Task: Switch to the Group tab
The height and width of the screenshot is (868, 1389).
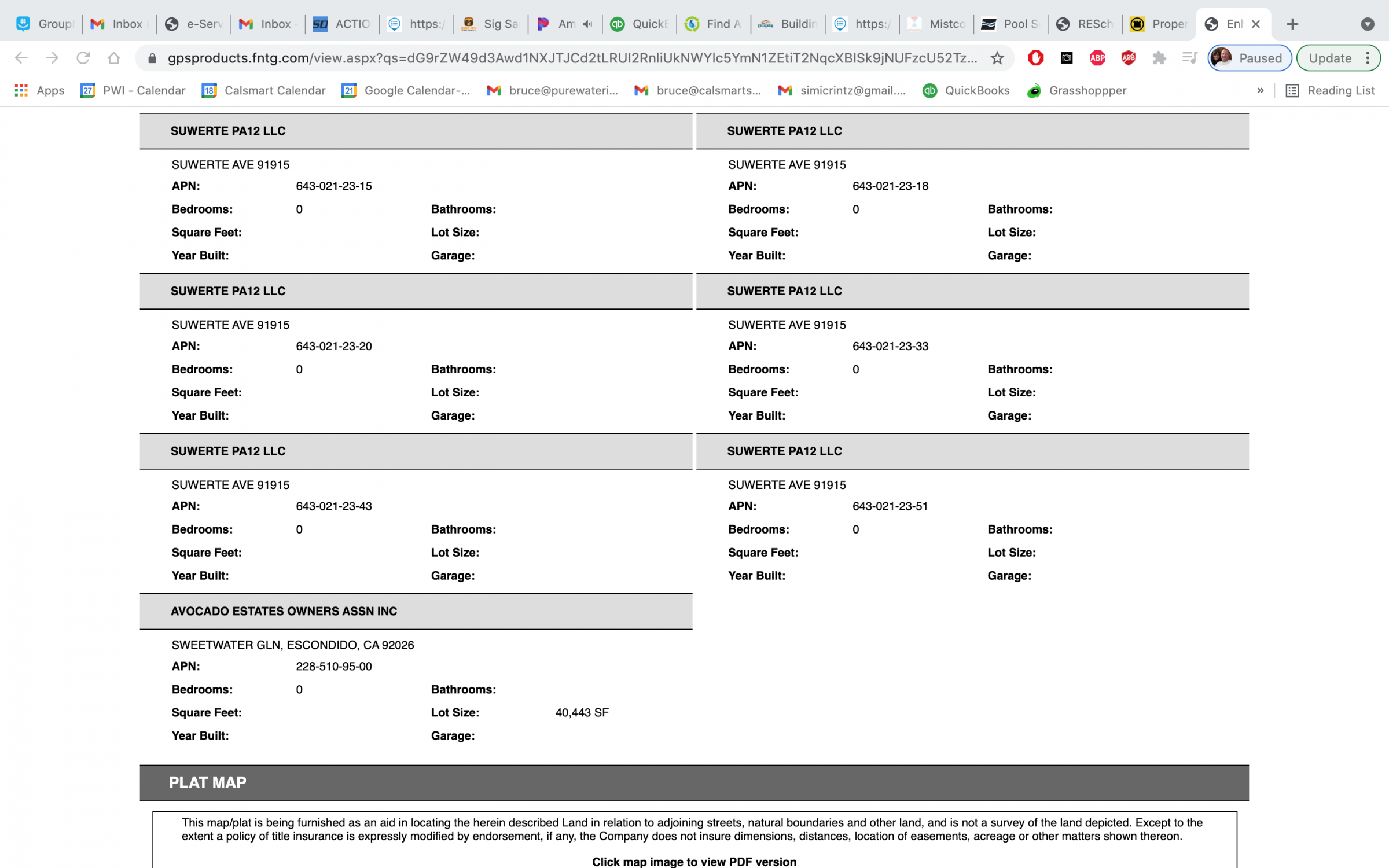Action: (45, 24)
